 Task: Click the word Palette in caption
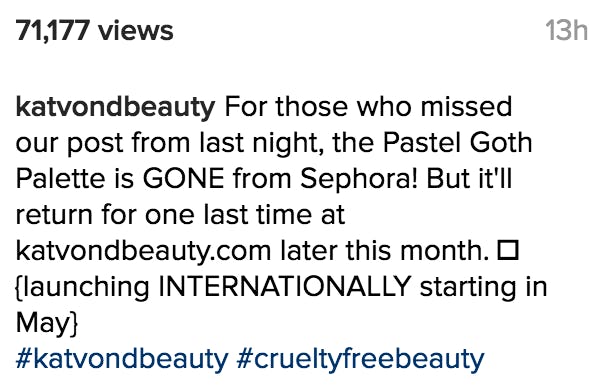pyautogui.click(x=60, y=179)
